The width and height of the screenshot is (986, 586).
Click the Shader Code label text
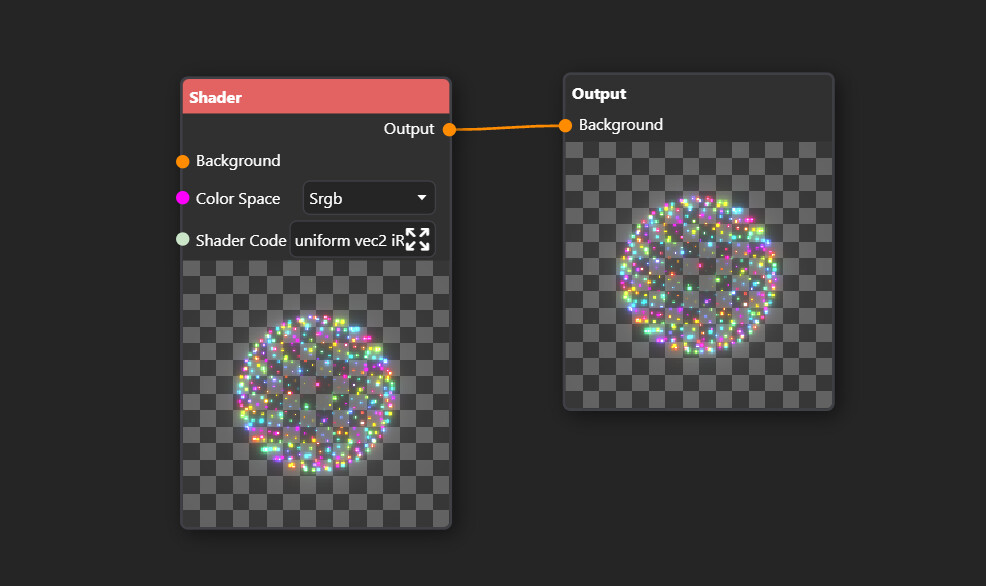click(241, 240)
